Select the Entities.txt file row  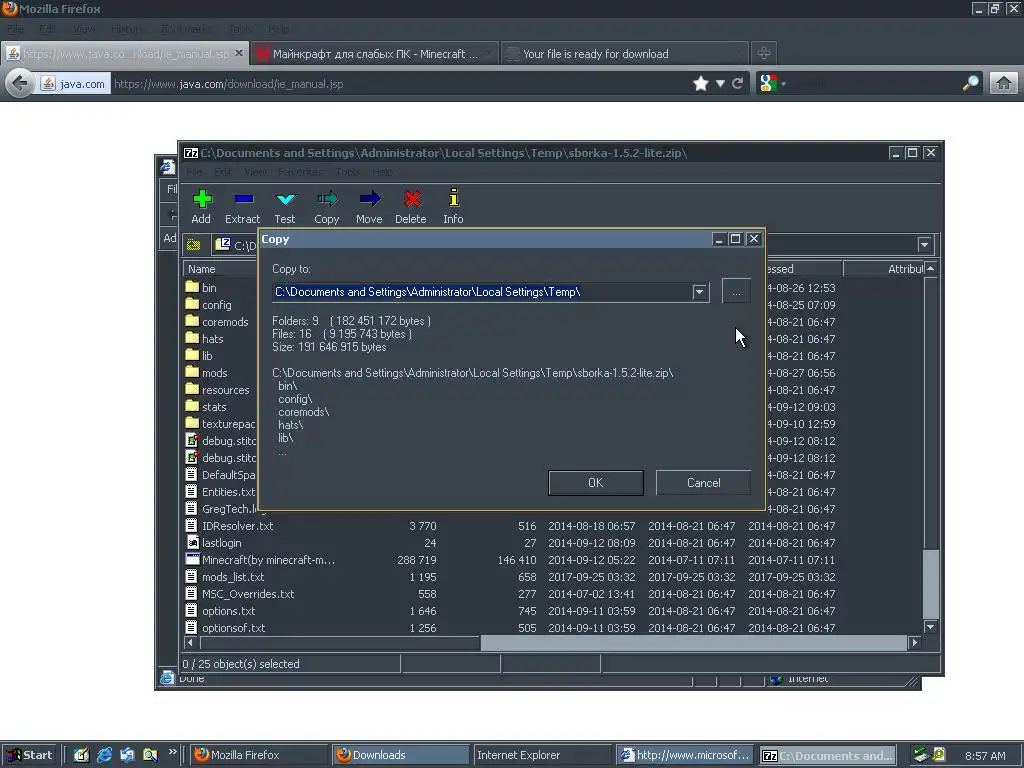(221, 492)
